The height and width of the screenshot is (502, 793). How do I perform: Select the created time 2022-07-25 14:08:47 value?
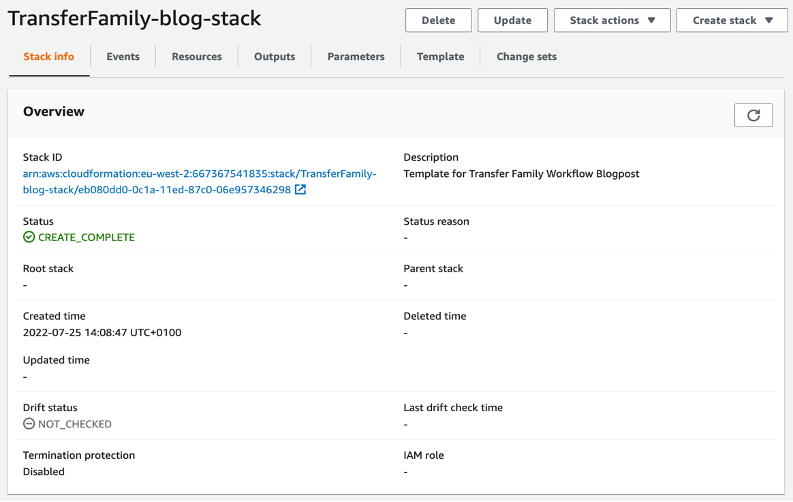(102, 332)
